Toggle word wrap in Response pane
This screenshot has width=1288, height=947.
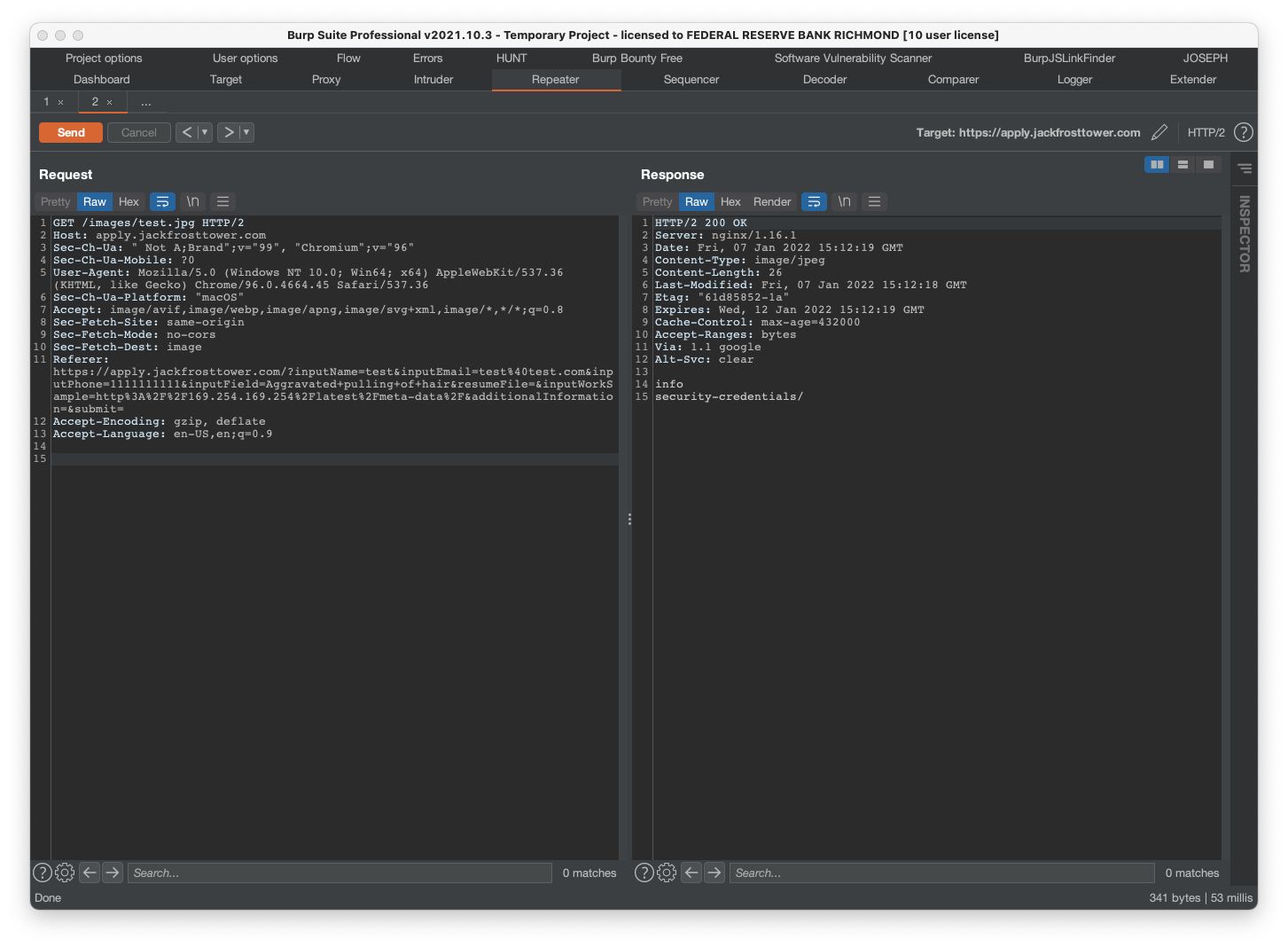(x=814, y=202)
